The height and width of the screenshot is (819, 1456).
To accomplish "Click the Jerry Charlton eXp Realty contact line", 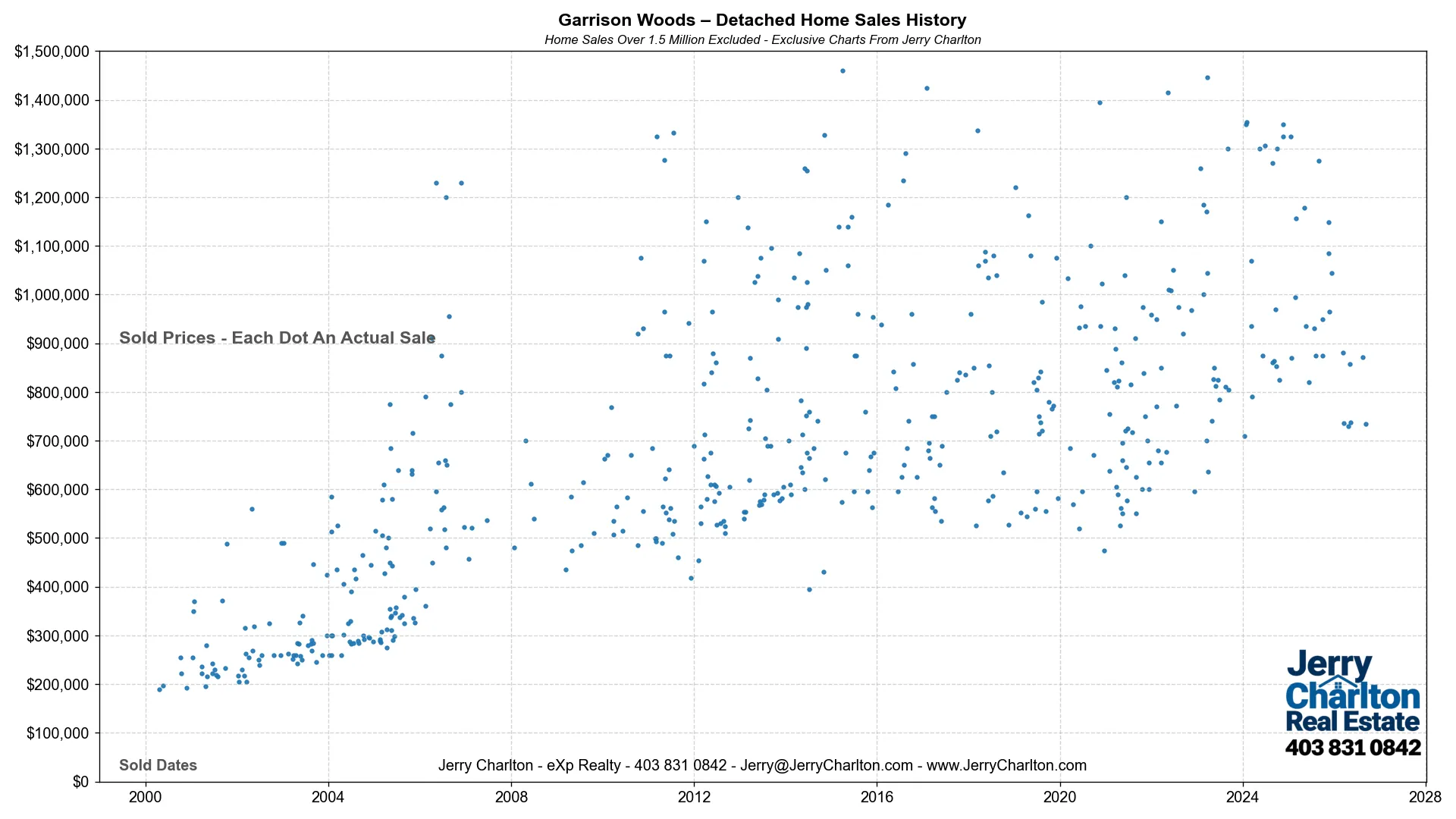I will click(762, 765).
